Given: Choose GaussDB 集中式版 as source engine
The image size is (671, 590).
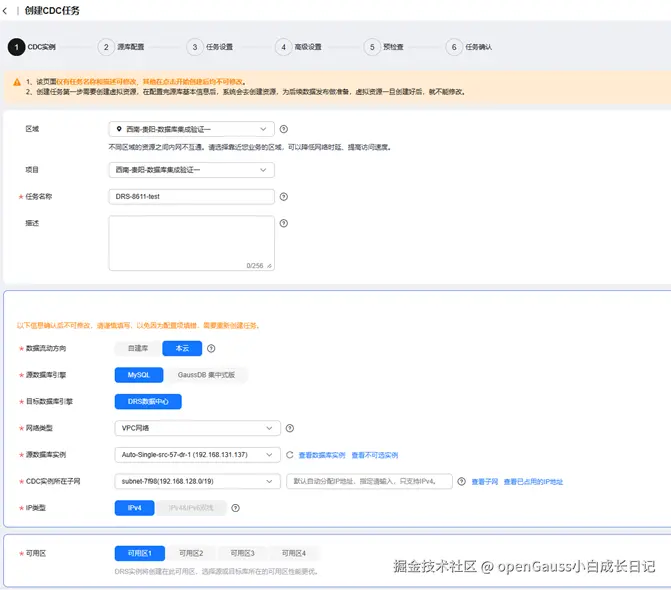Looking at the screenshot, I should (206, 375).
